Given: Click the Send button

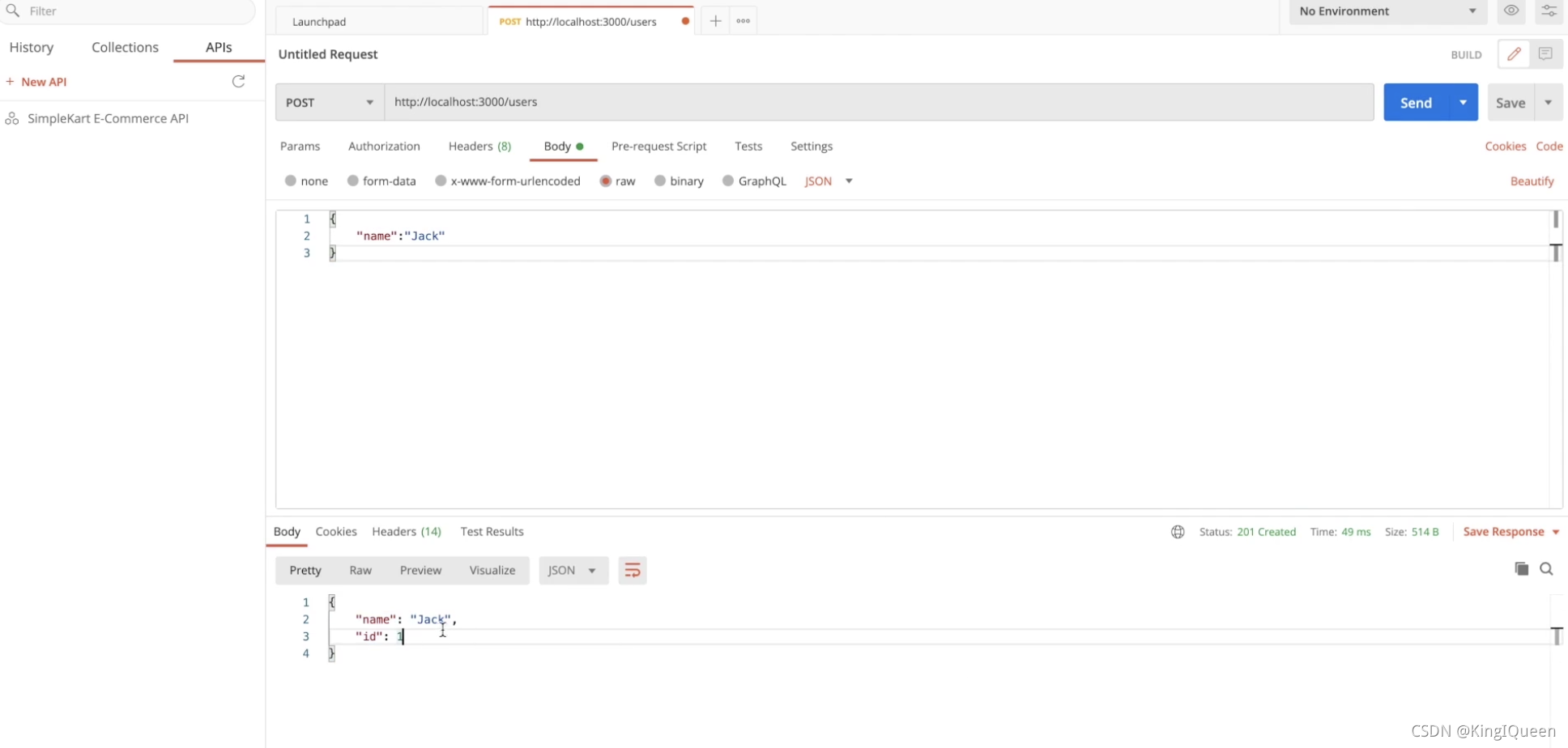Looking at the screenshot, I should click(1415, 102).
